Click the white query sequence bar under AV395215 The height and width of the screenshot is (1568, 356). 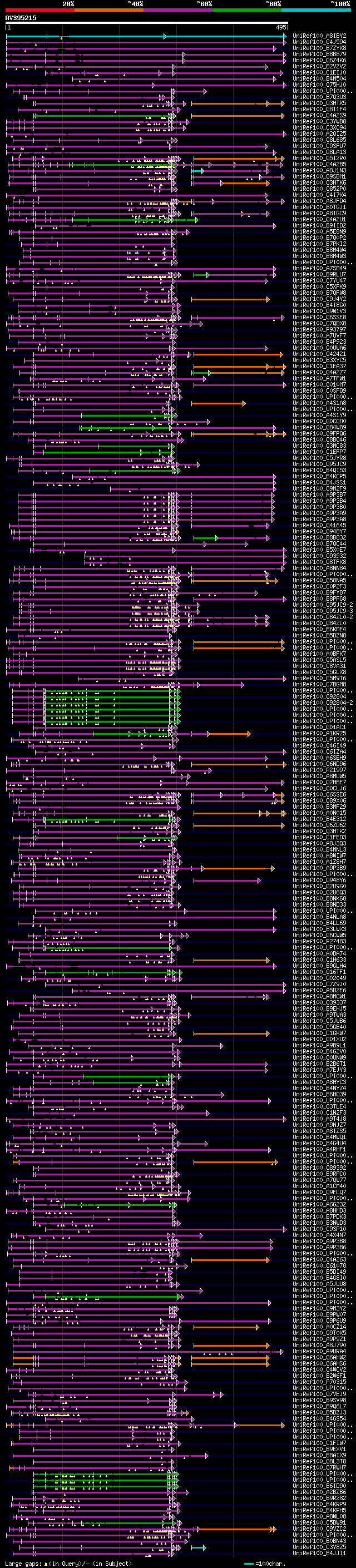147,22
